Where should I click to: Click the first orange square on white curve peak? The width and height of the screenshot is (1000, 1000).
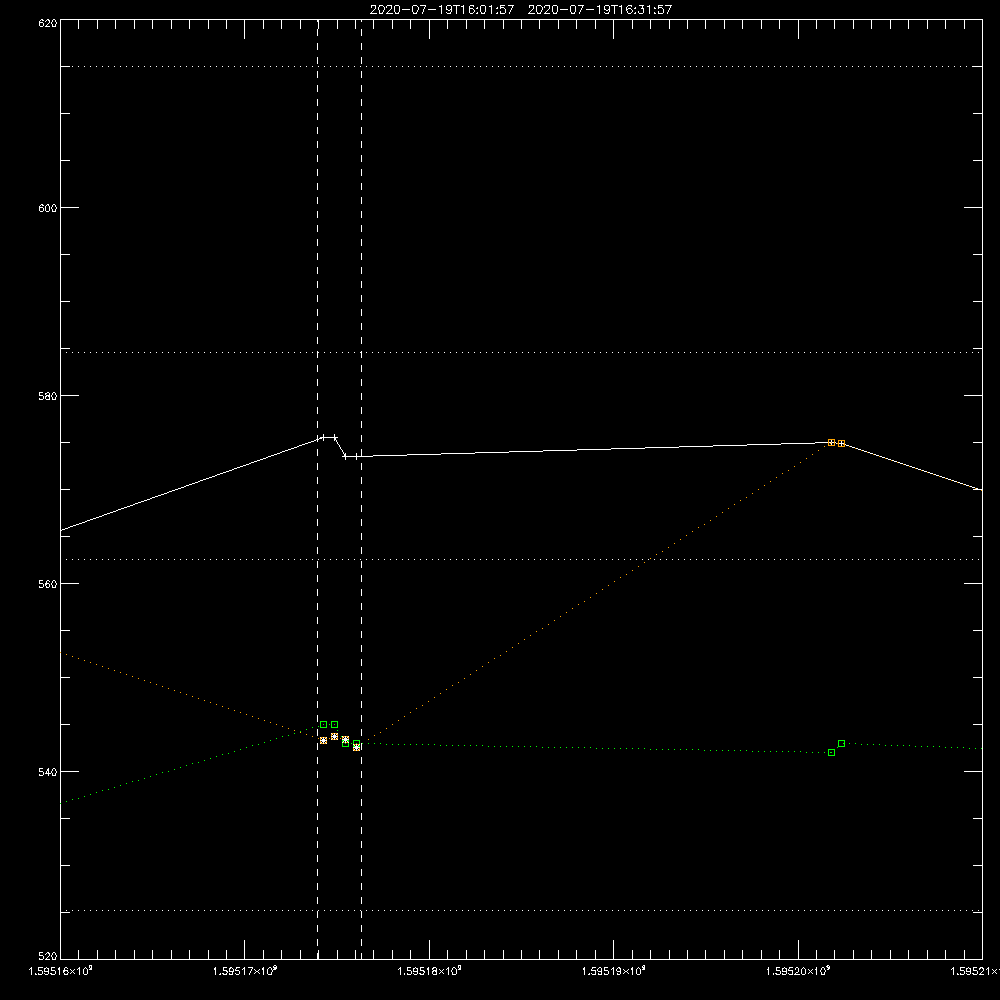pos(831,442)
